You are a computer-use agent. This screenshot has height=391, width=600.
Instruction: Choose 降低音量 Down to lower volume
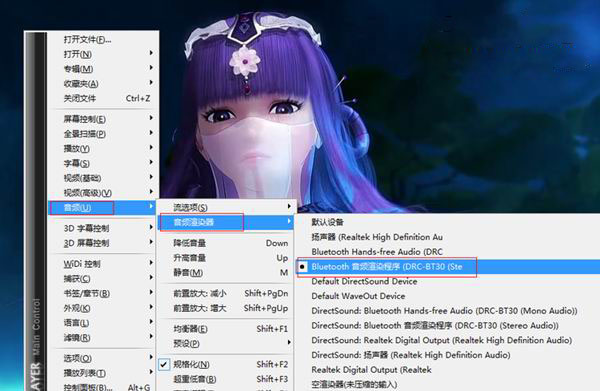226,243
